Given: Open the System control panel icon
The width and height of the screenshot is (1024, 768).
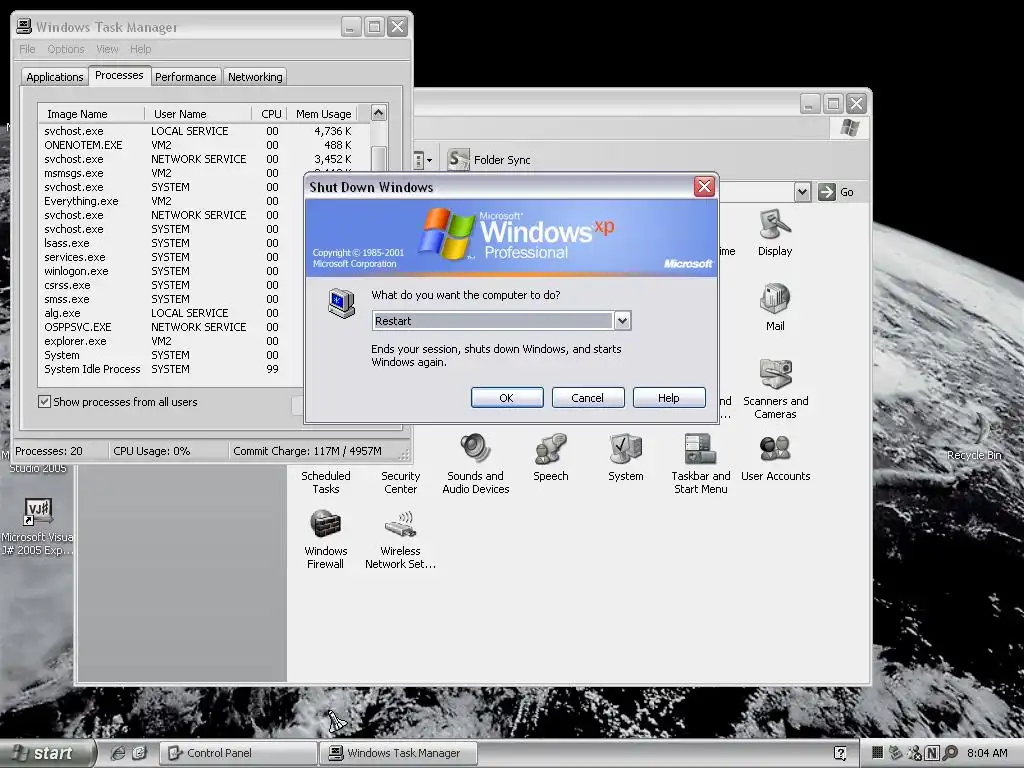Looking at the screenshot, I should click(626, 457).
